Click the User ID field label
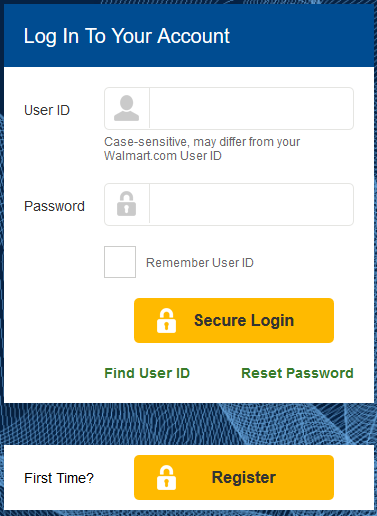The height and width of the screenshot is (516, 377). [x=47, y=110]
